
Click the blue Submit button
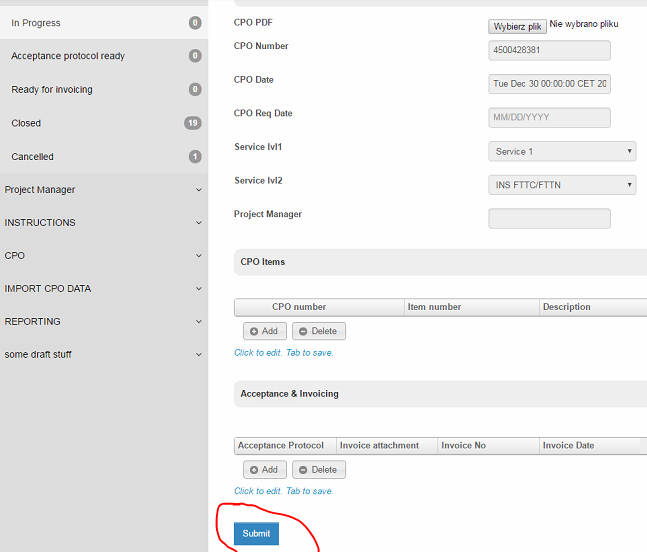(256, 533)
